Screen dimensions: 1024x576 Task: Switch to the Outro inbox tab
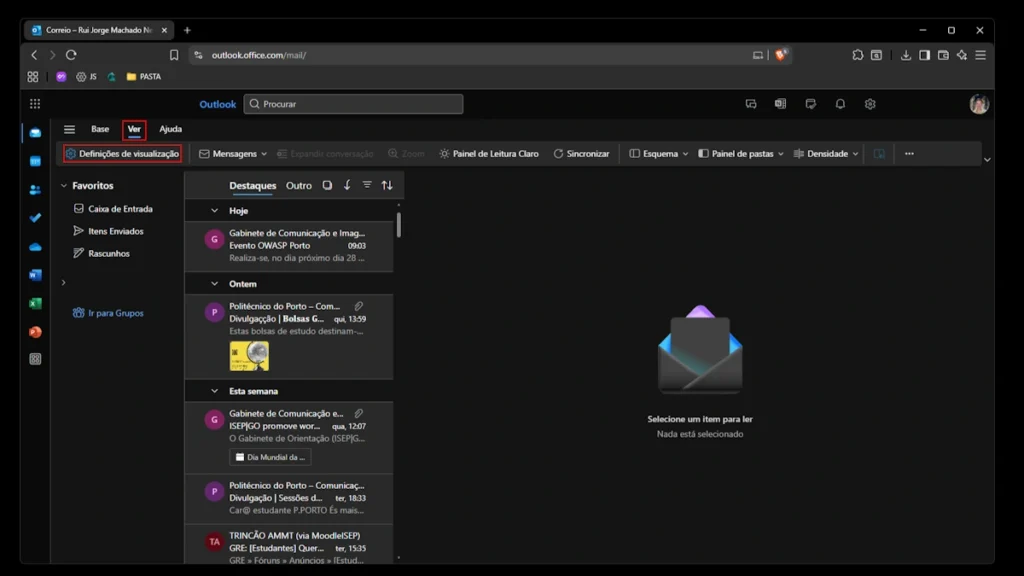tap(298, 185)
